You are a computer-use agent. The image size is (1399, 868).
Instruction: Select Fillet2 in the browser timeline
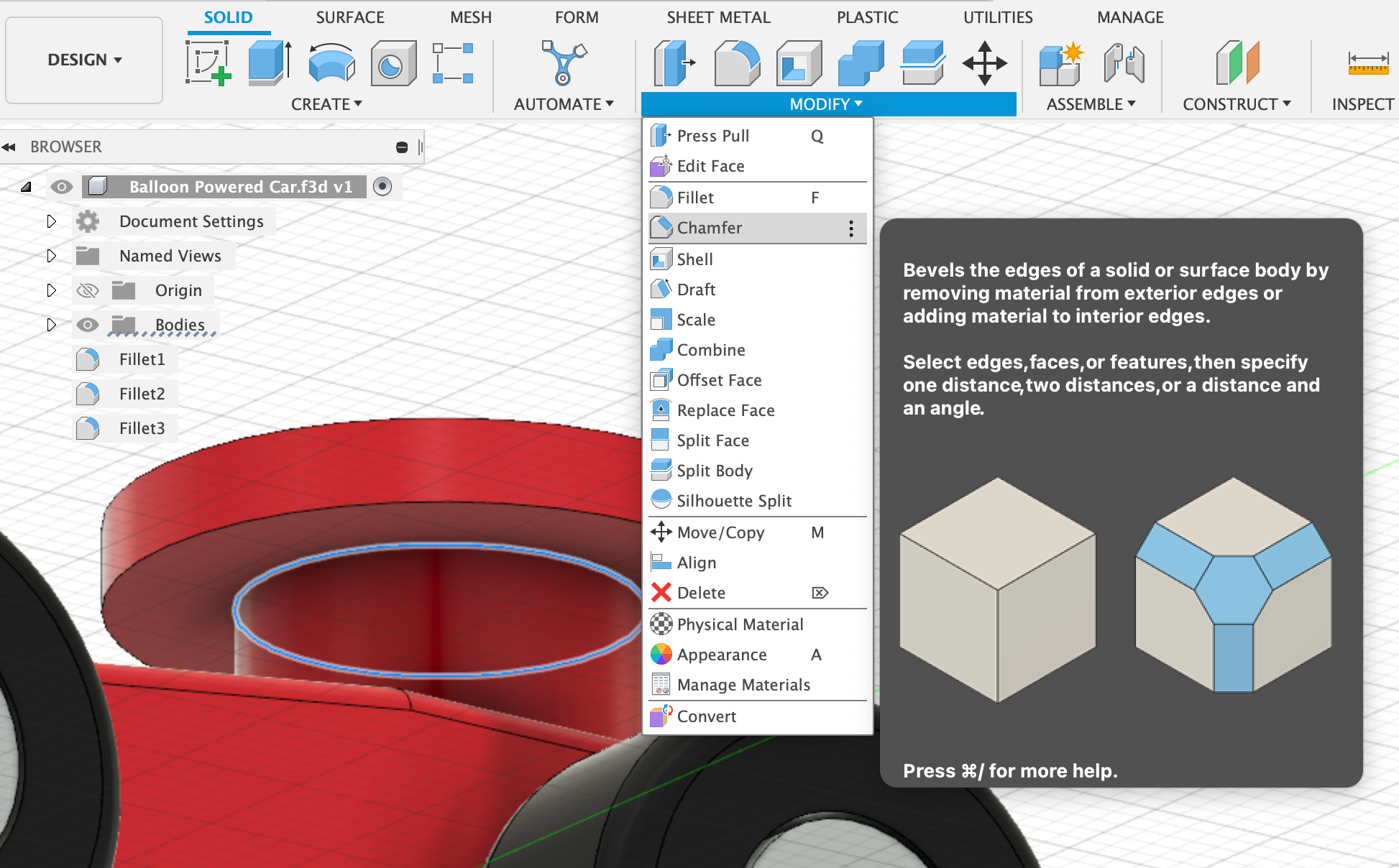[142, 394]
